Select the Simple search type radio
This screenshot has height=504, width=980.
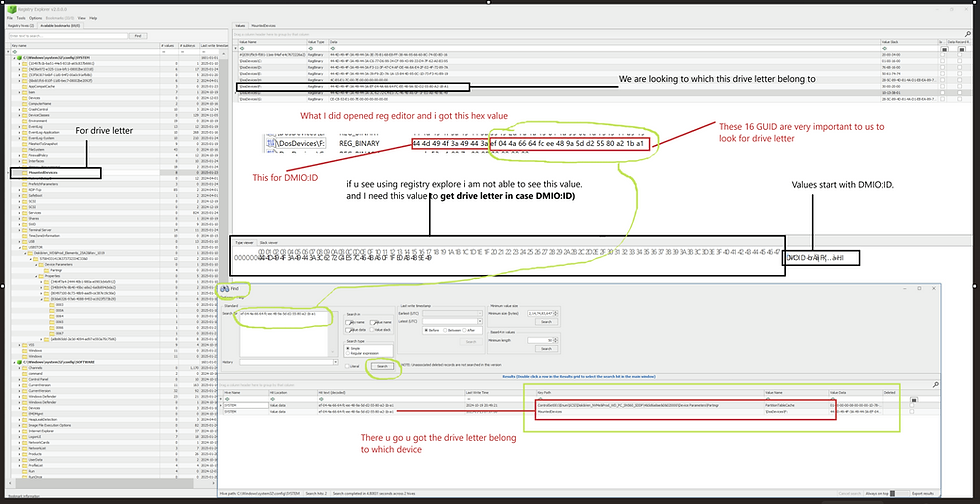click(348, 348)
